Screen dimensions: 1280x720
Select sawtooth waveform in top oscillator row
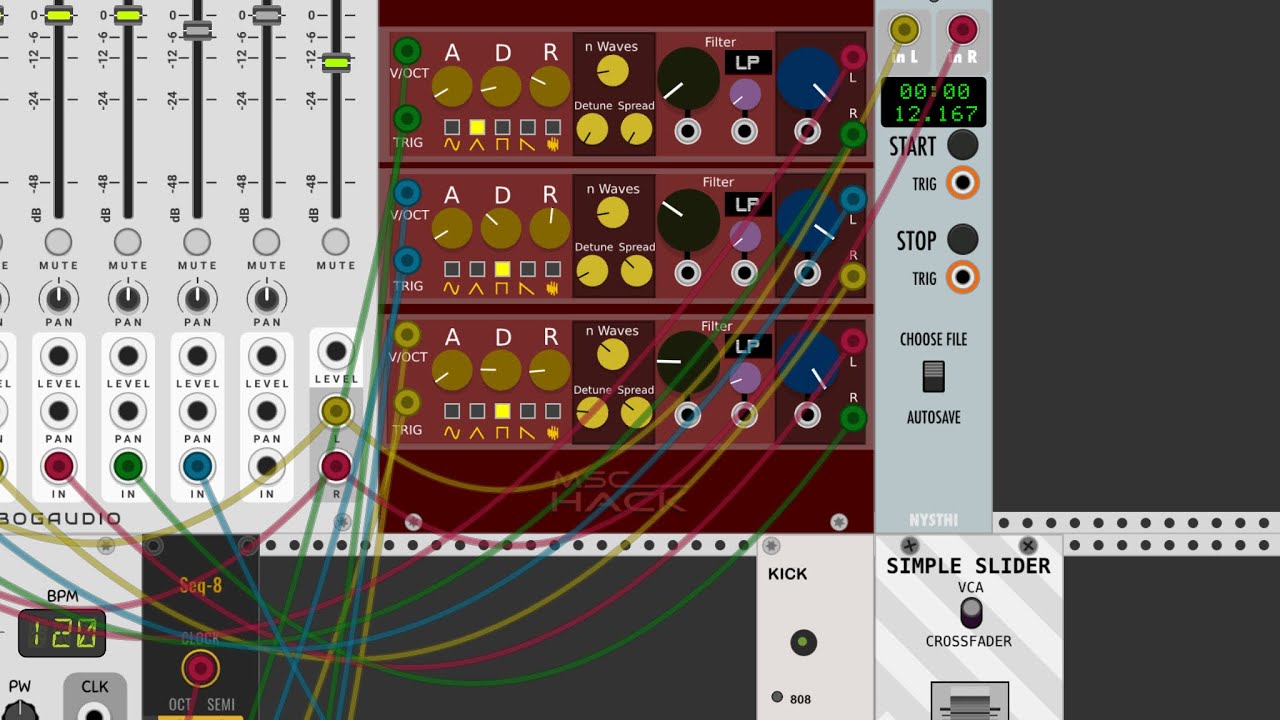[527, 127]
